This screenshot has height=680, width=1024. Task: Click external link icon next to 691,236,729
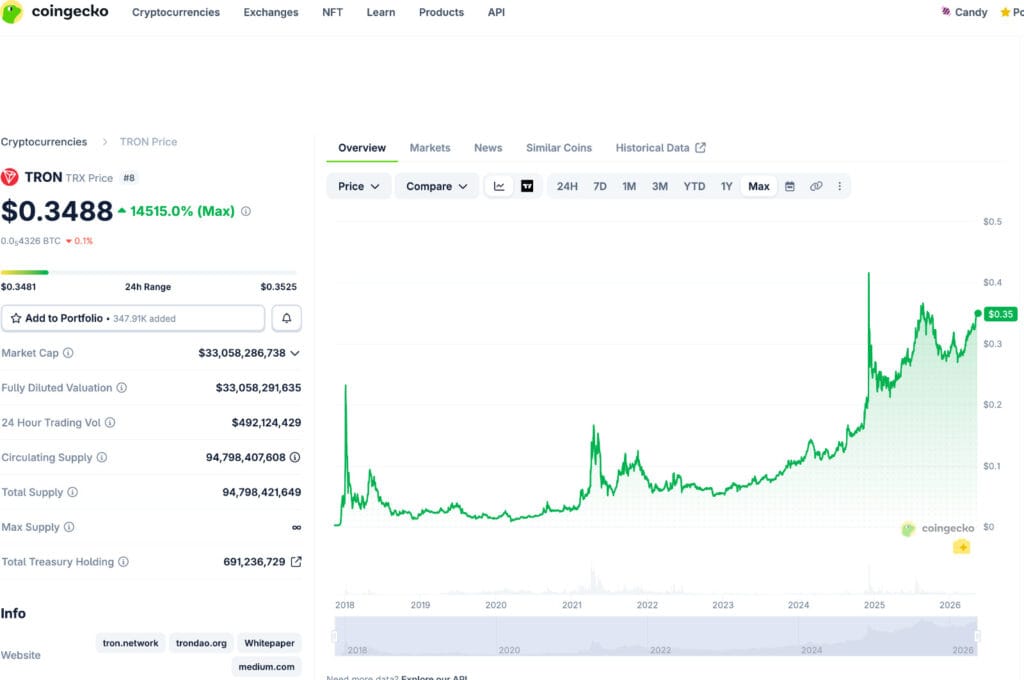pos(296,562)
